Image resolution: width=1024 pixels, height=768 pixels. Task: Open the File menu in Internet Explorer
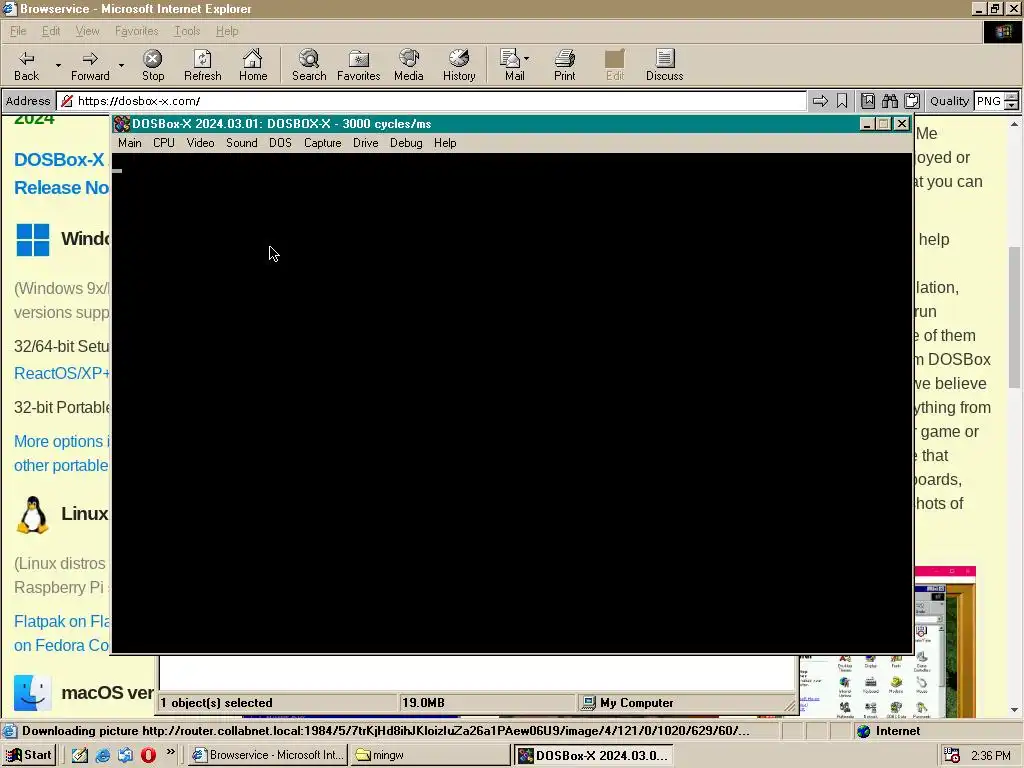18,31
